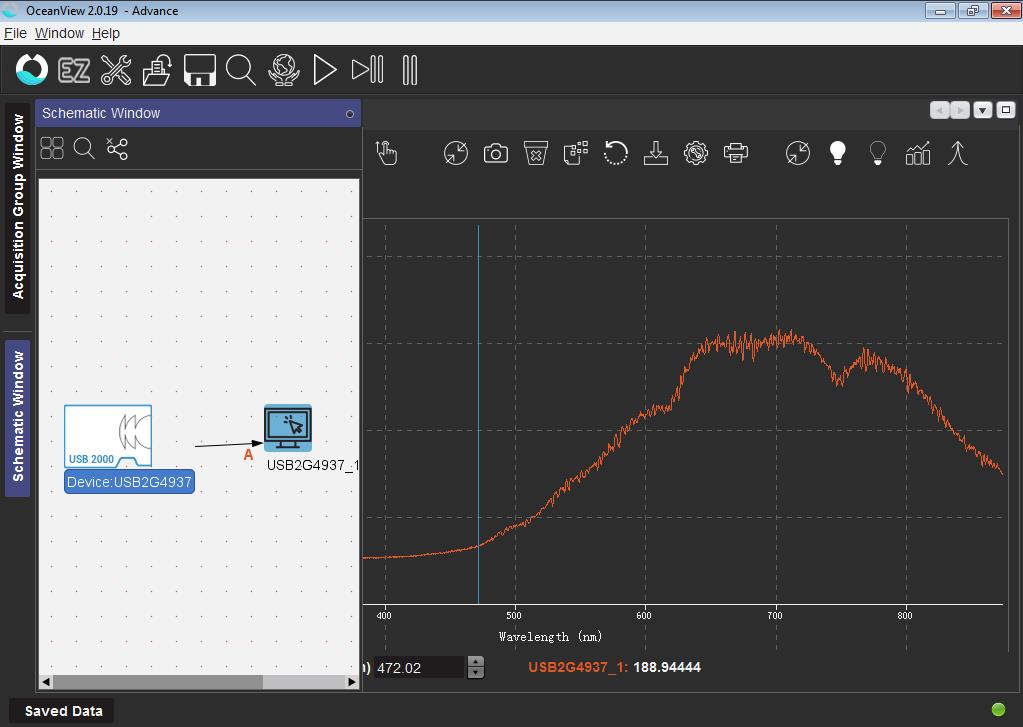Select the USB 2000 device node
1023x727 pixels.
click(108, 436)
